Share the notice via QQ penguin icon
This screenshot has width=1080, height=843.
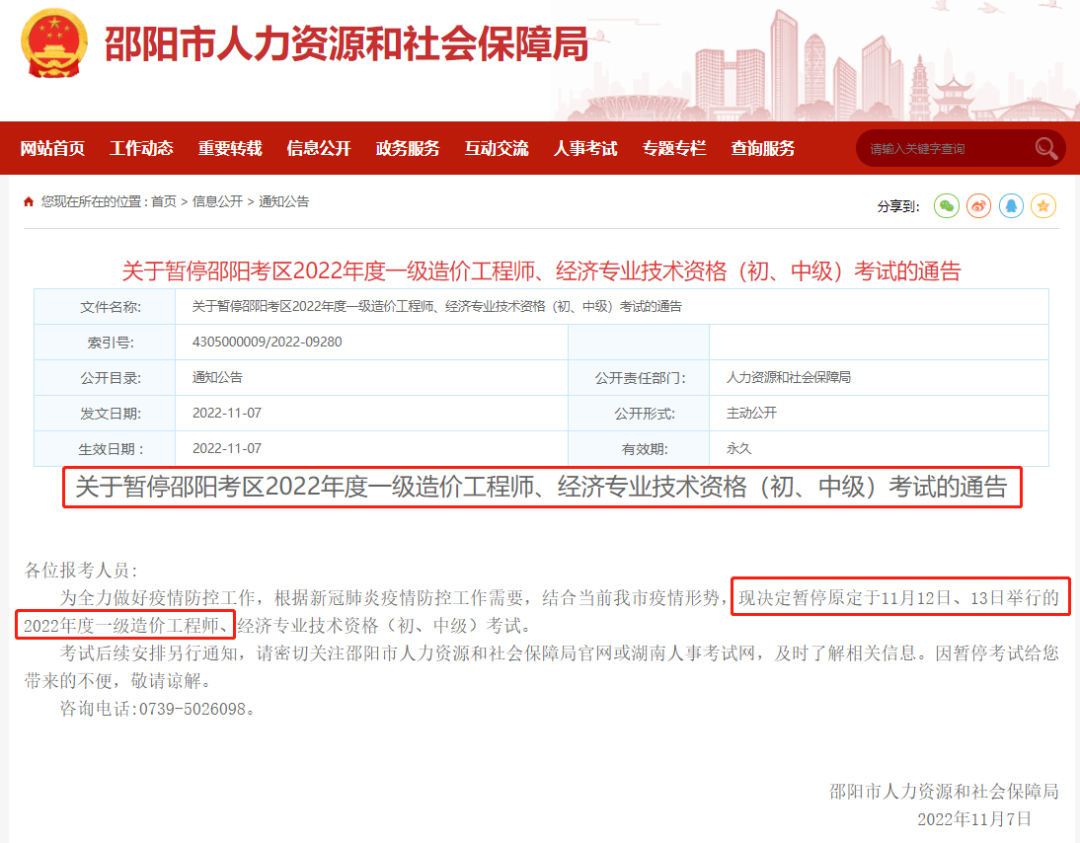pos(1011,206)
